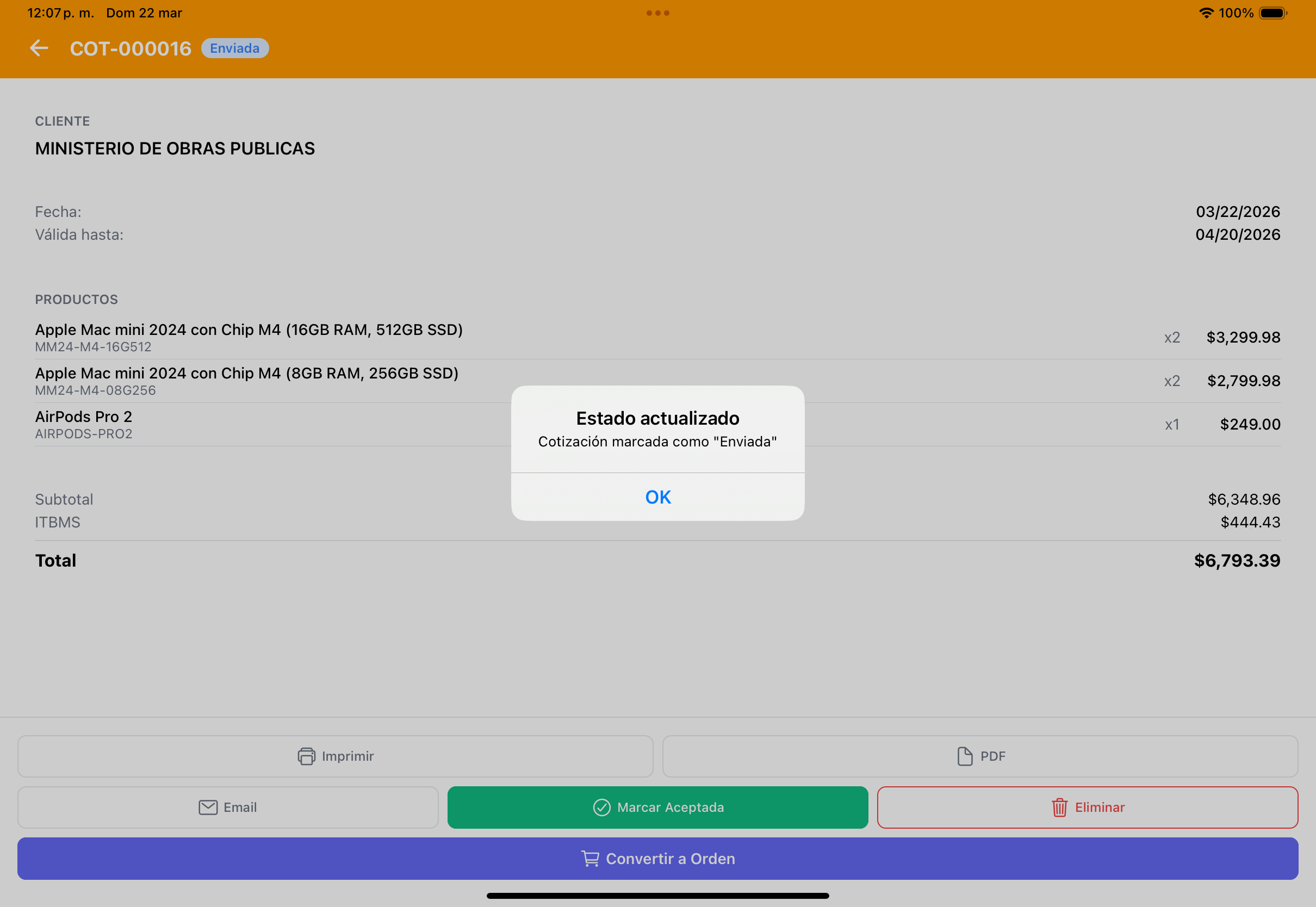This screenshot has width=1316, height=907.
Task: Click the MINISTERIO DE OBRAS PUBLICAS client name
Action: [x=175, y=148]
